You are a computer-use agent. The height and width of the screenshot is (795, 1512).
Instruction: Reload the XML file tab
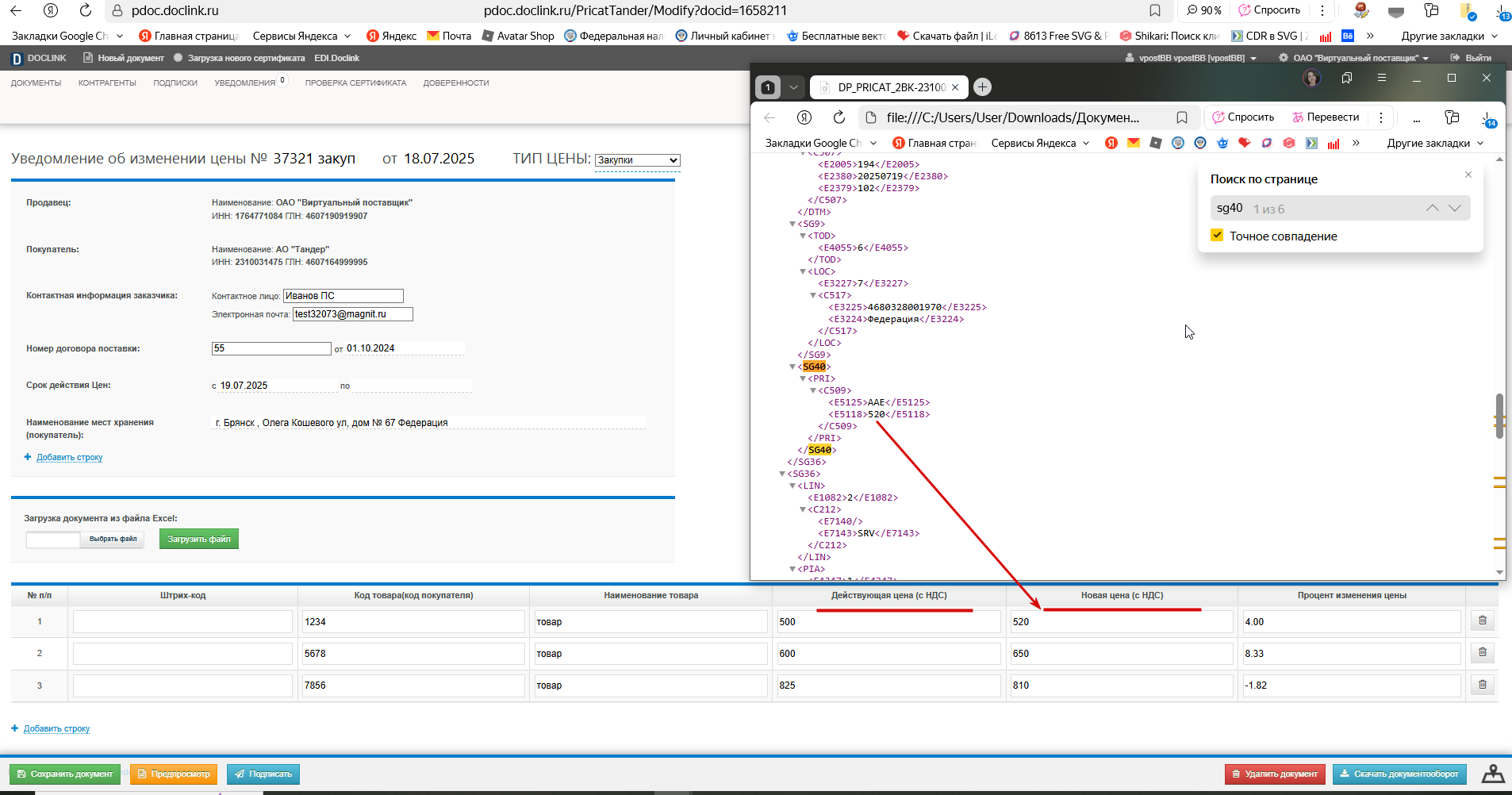tap(839, 117)
